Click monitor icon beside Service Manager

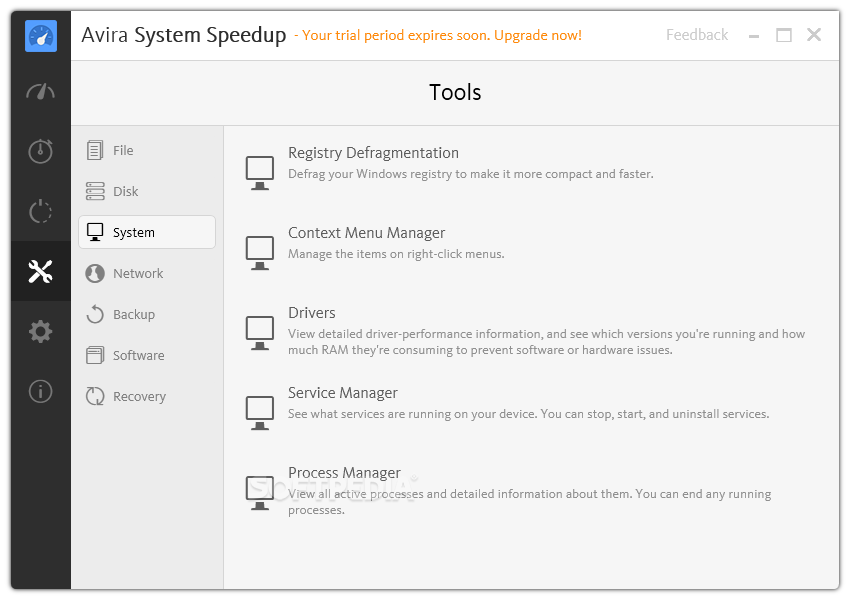pyautogui.click(x=260, y=413)
